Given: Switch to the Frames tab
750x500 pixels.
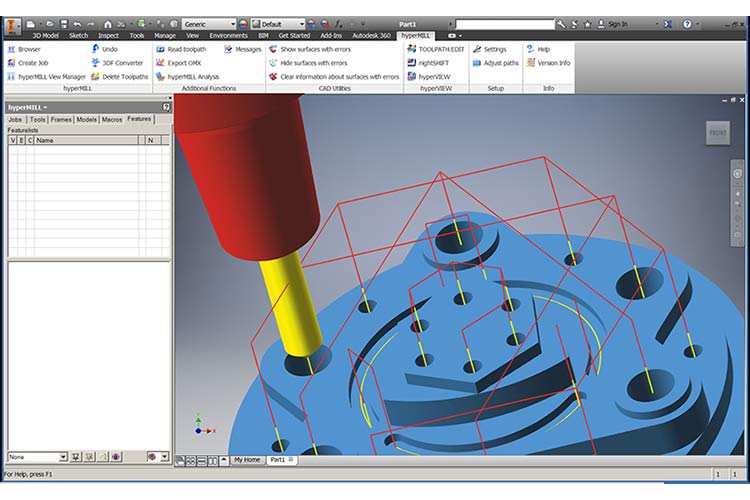Looking at the screenshot, I should click(61, 120).
